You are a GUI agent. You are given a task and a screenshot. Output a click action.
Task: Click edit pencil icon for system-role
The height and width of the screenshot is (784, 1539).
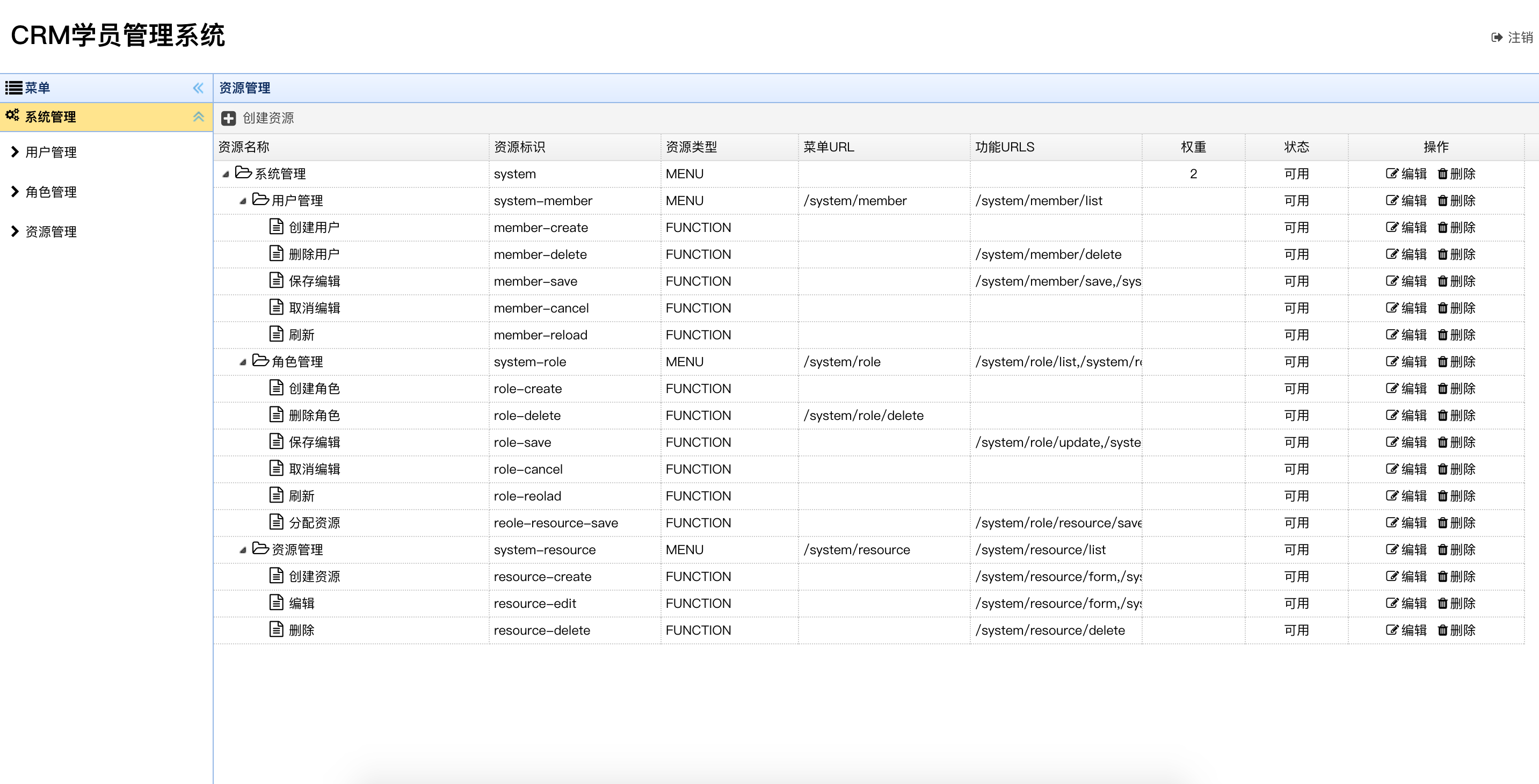click(1392, 361)
